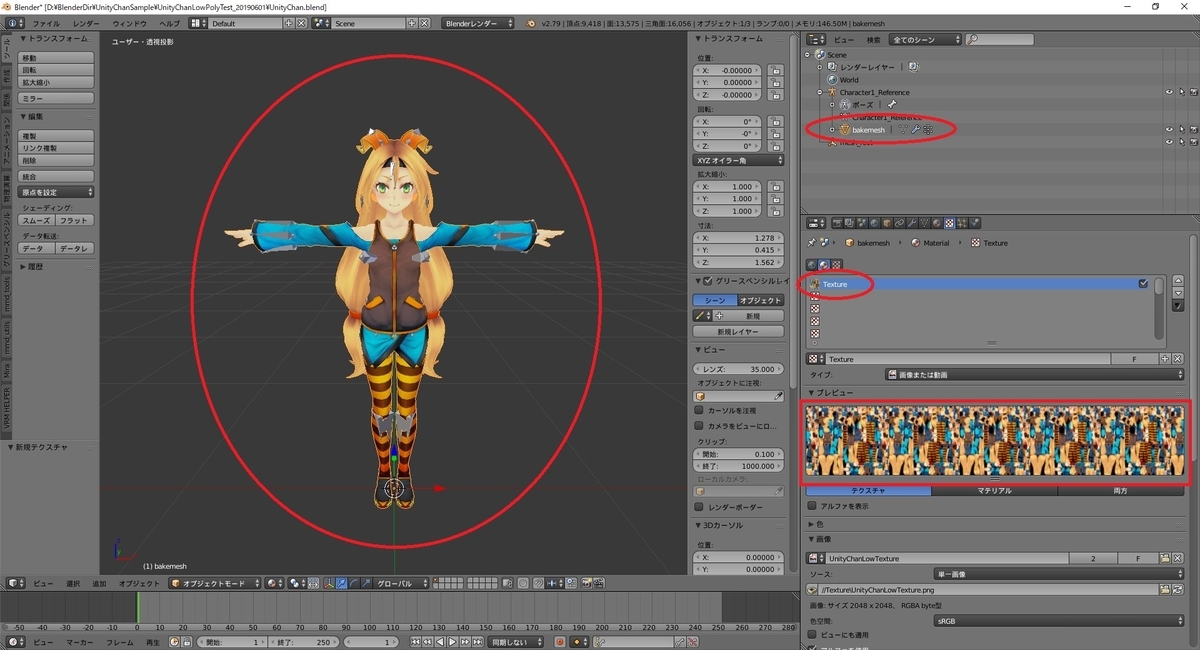Open the Render Layers properties tab icon
1200x650 pixels.
[849, 223]
